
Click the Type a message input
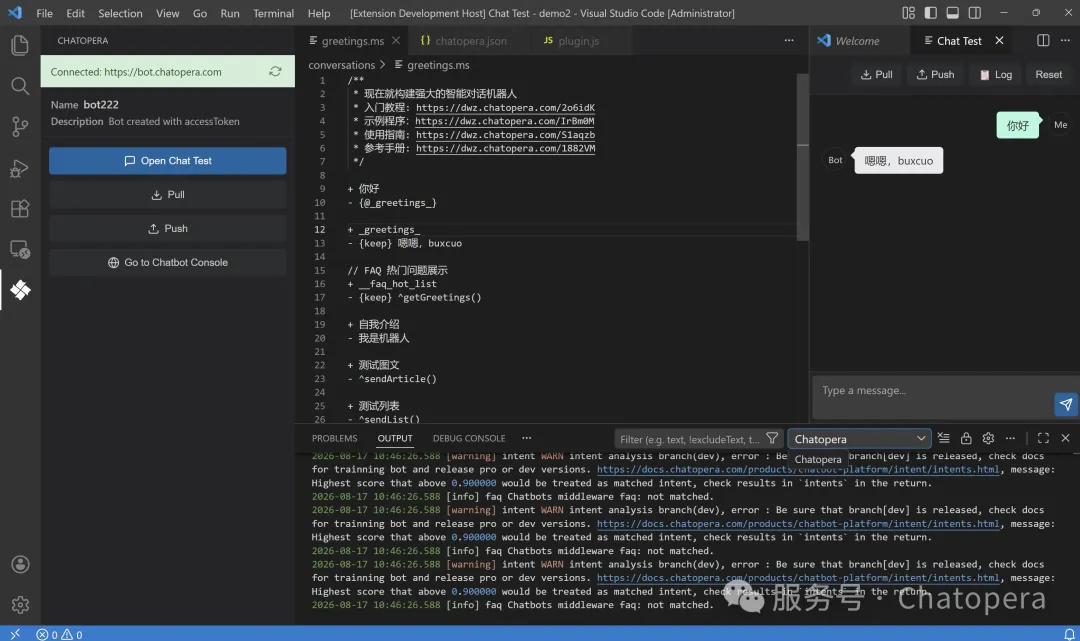(933, 391)
